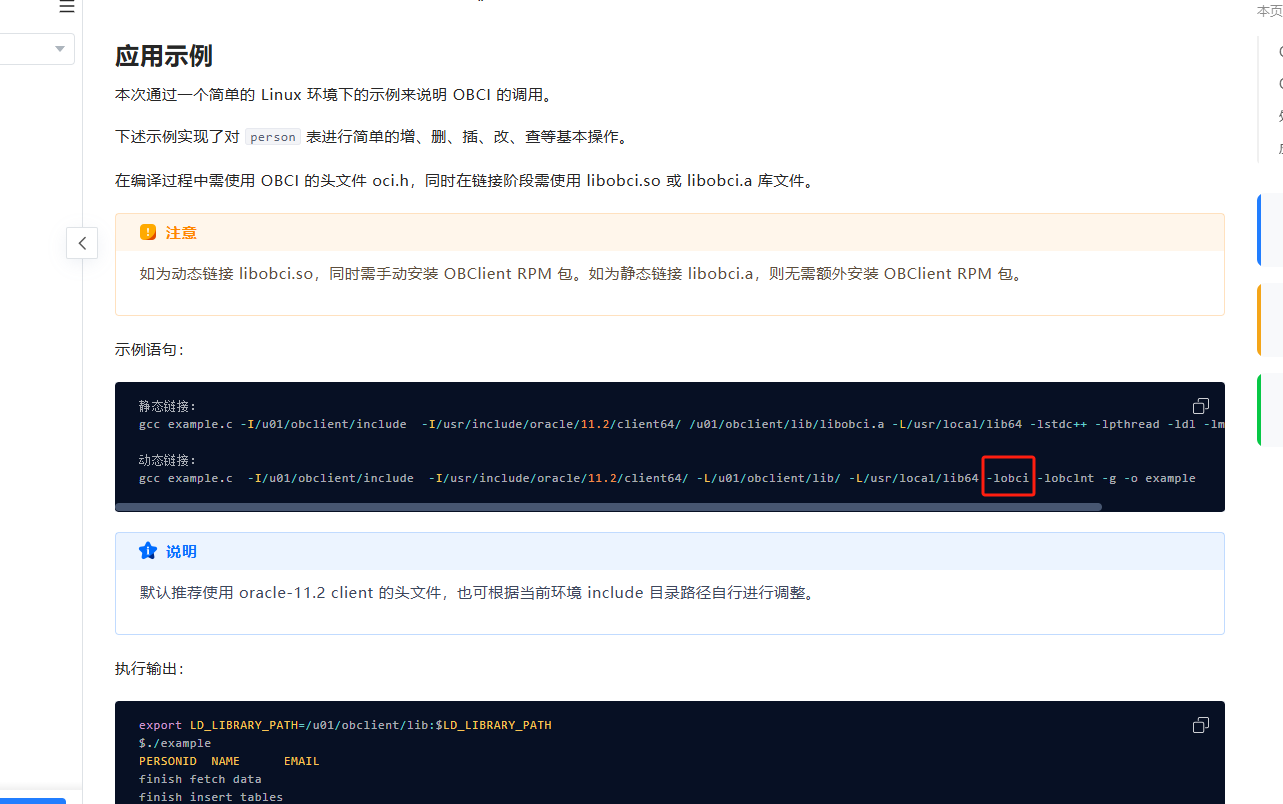Collapse the sidebar with the chevron button
Image resolution: width=1283 pixels, height=804 pixels.
pyautogui.click(x=82, y=242)
